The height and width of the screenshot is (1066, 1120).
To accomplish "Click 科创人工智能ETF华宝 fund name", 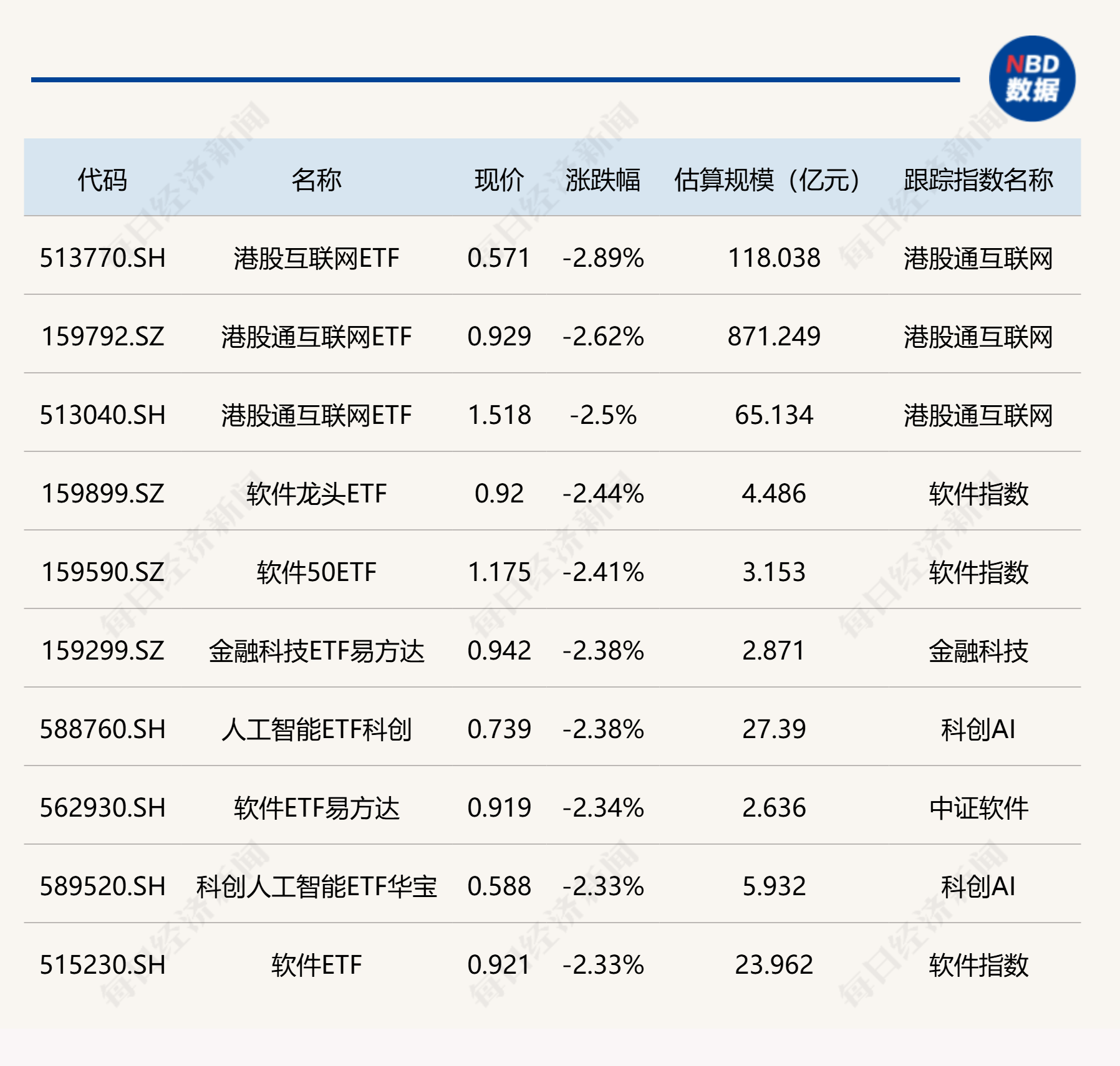I will pos(316,886).
